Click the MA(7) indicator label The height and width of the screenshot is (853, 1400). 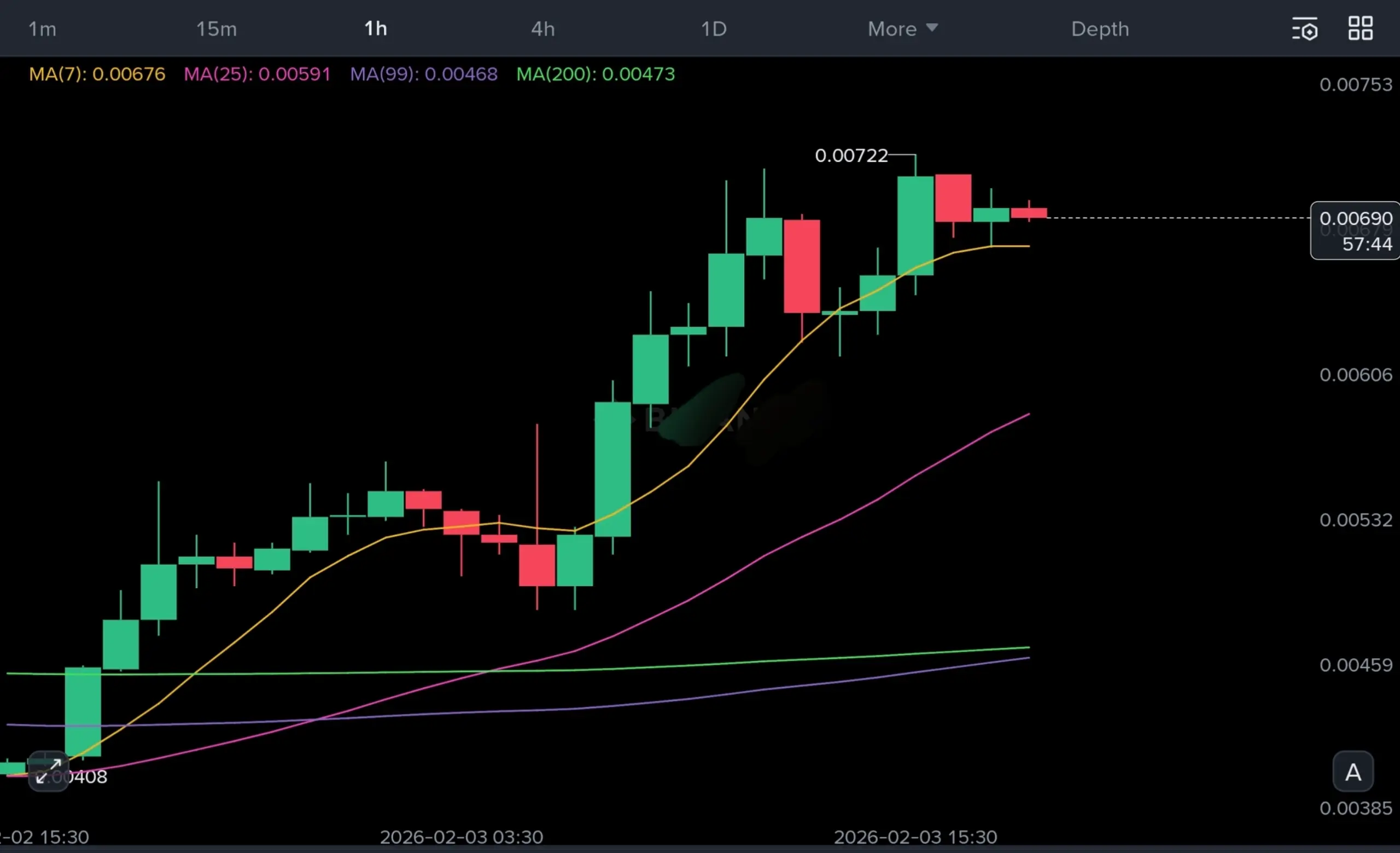coord(97,74)
